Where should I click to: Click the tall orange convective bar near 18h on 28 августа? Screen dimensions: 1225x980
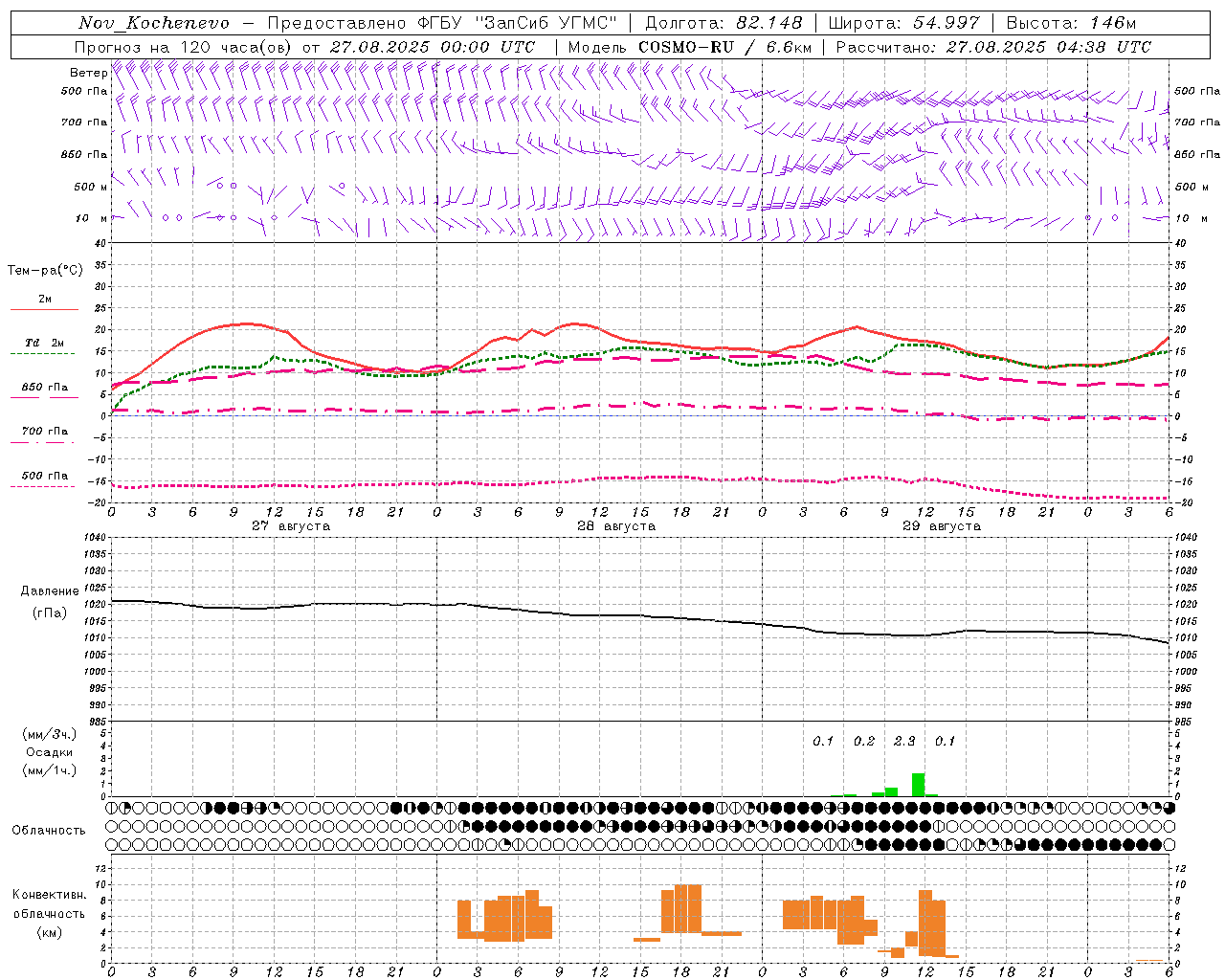[x=681, y=908]
